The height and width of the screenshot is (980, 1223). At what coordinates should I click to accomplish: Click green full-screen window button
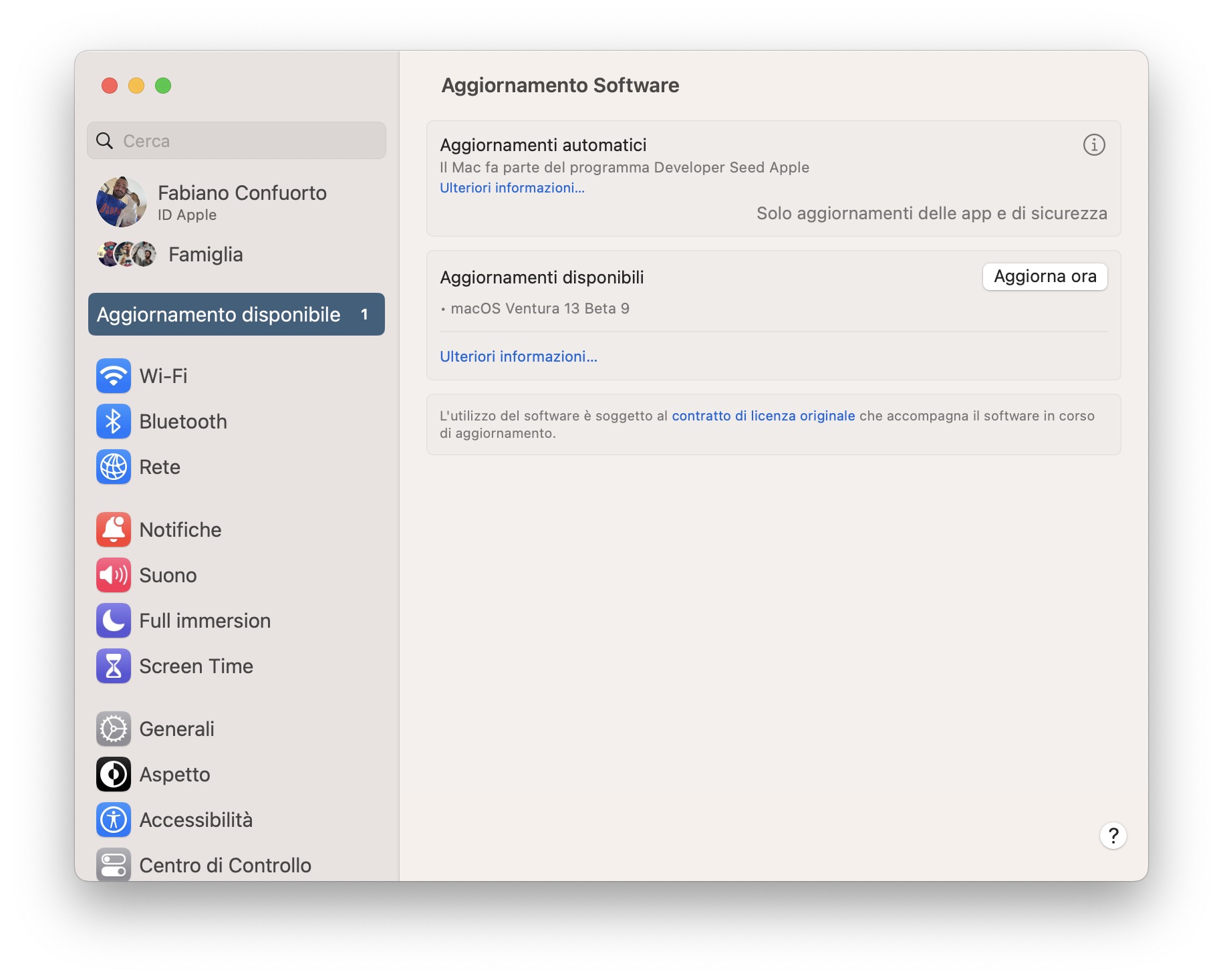[163, 86]
